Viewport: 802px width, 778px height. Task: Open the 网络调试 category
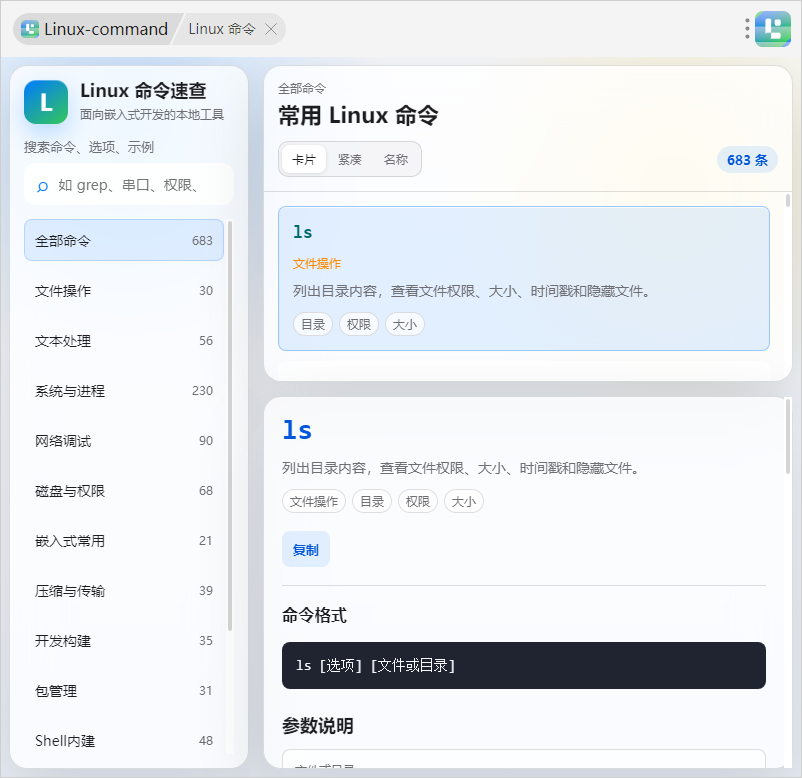click(124, 441)
